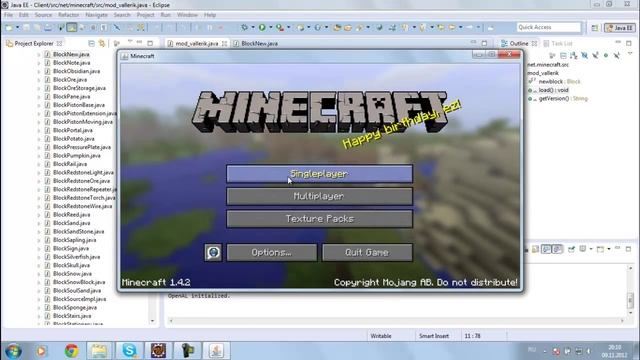Select BlockSponge.java in Project Explorer
The width and height of the screenshot is (640, 360).
[75, 307]
